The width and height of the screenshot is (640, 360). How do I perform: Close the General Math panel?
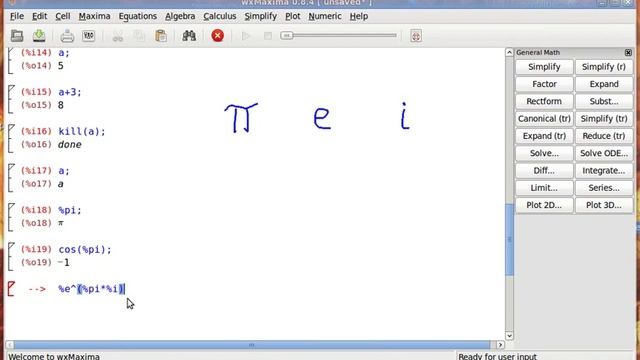(x=628, y=53)
